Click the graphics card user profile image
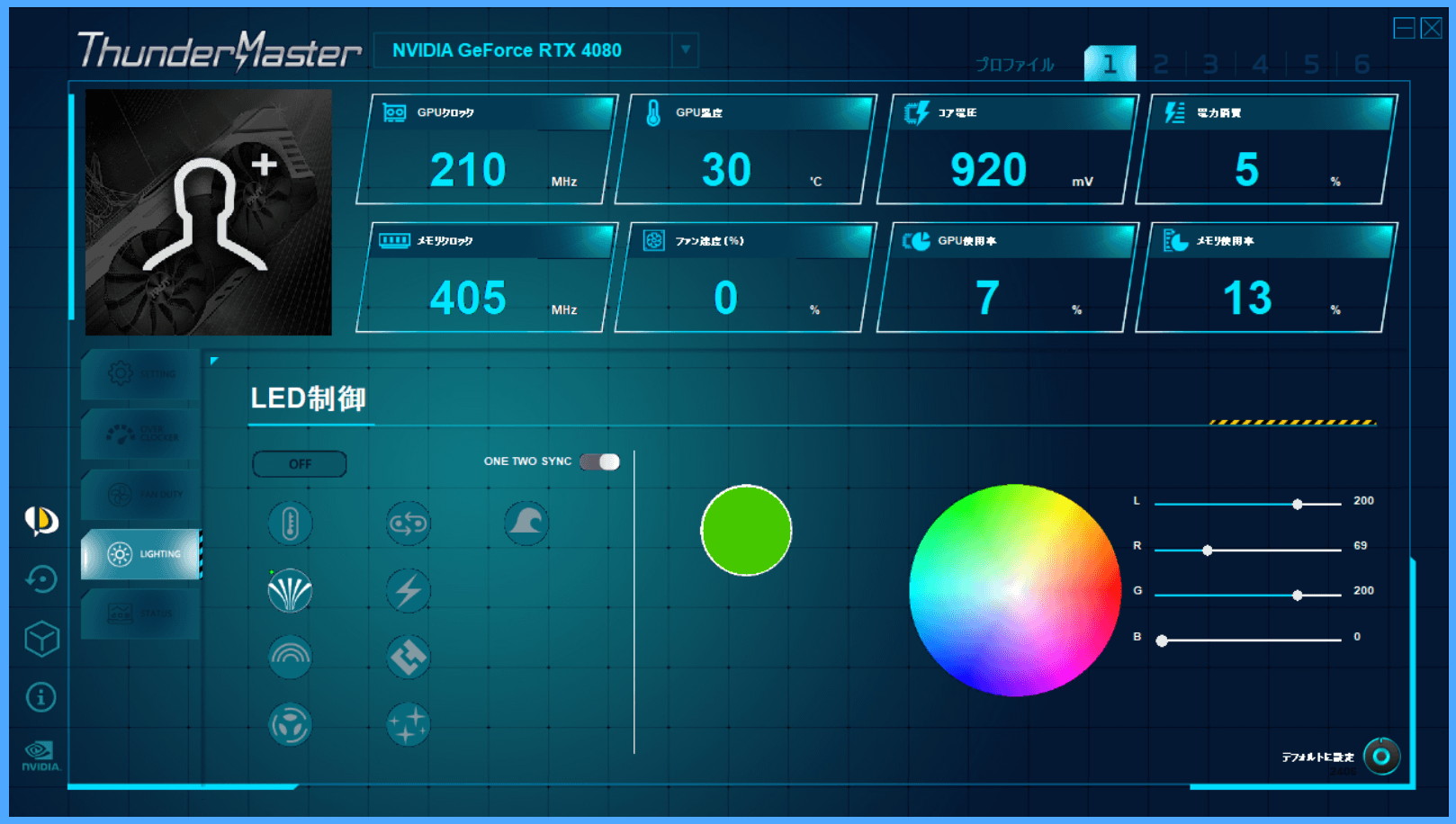The image size is (1456, 824). (208, 212)
